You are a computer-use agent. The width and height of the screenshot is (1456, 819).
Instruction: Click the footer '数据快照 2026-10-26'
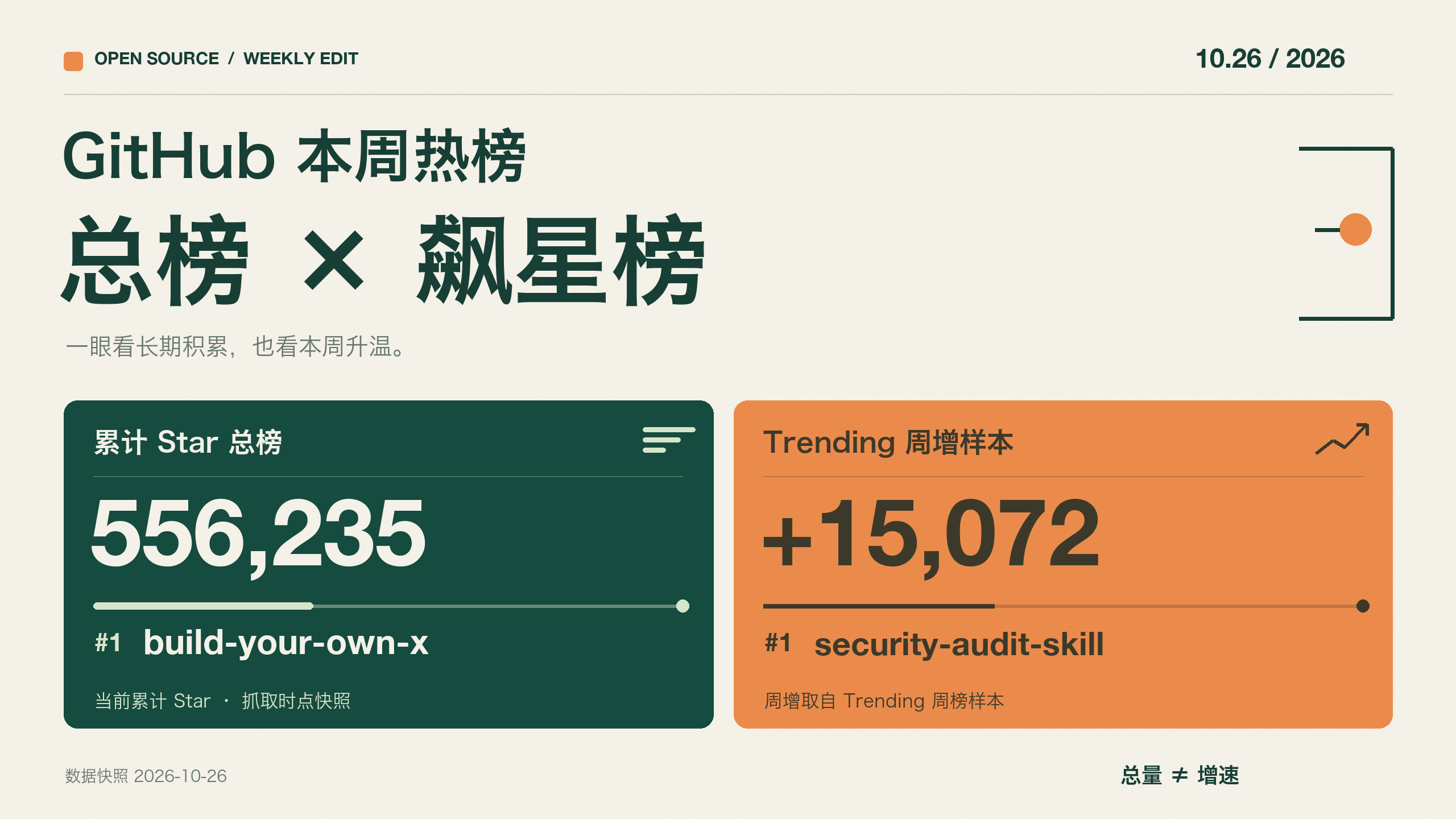point(146,776)
